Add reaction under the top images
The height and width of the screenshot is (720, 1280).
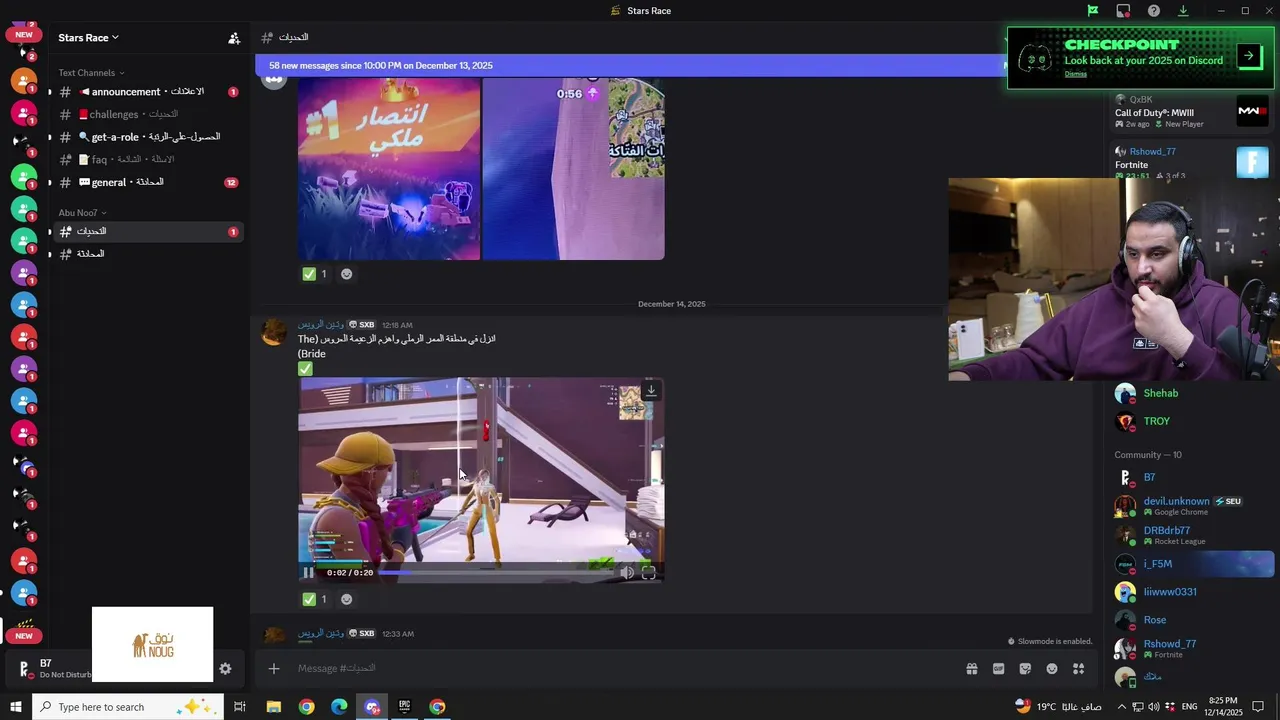346,274
